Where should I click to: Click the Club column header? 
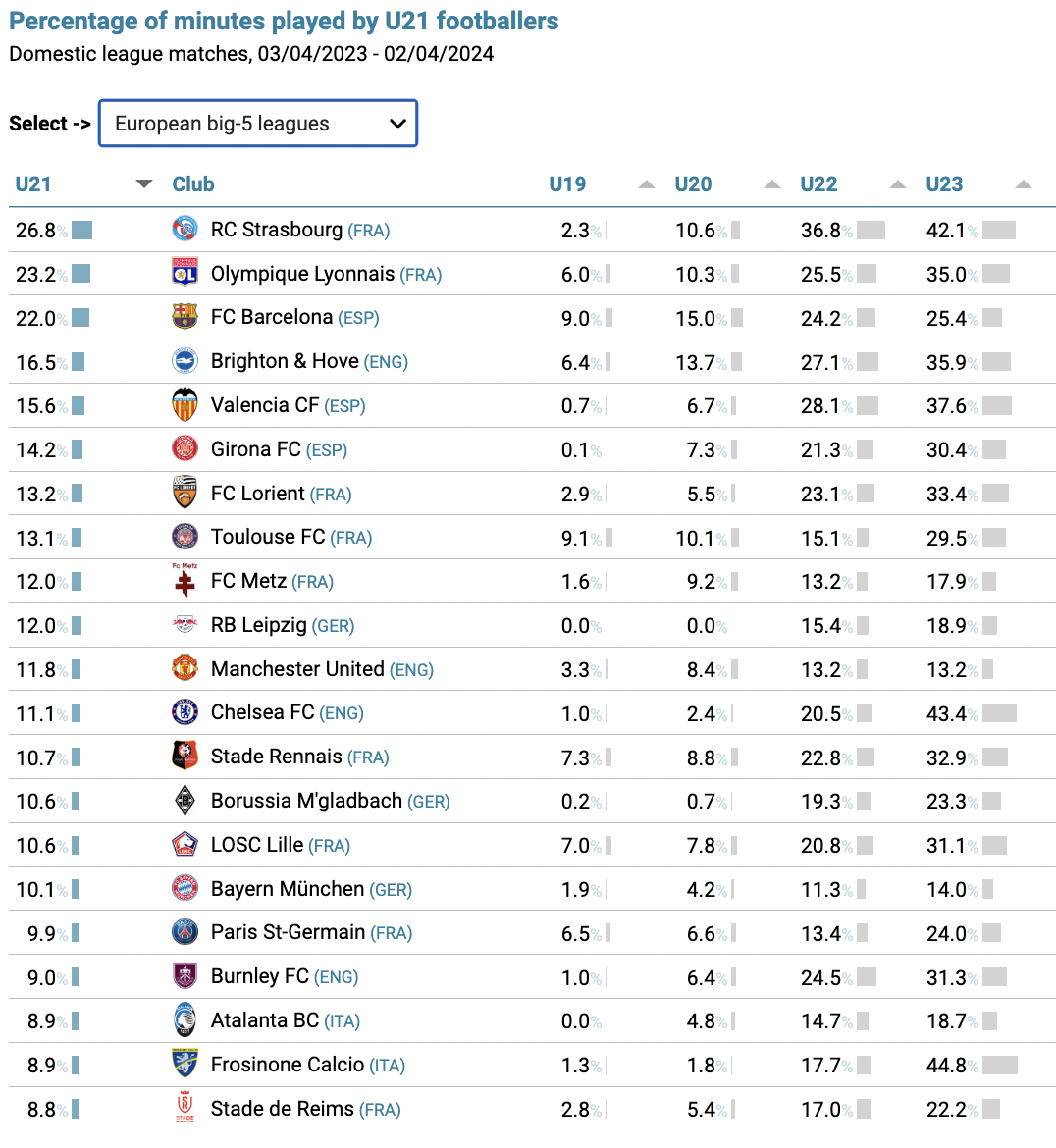point(193,184)
